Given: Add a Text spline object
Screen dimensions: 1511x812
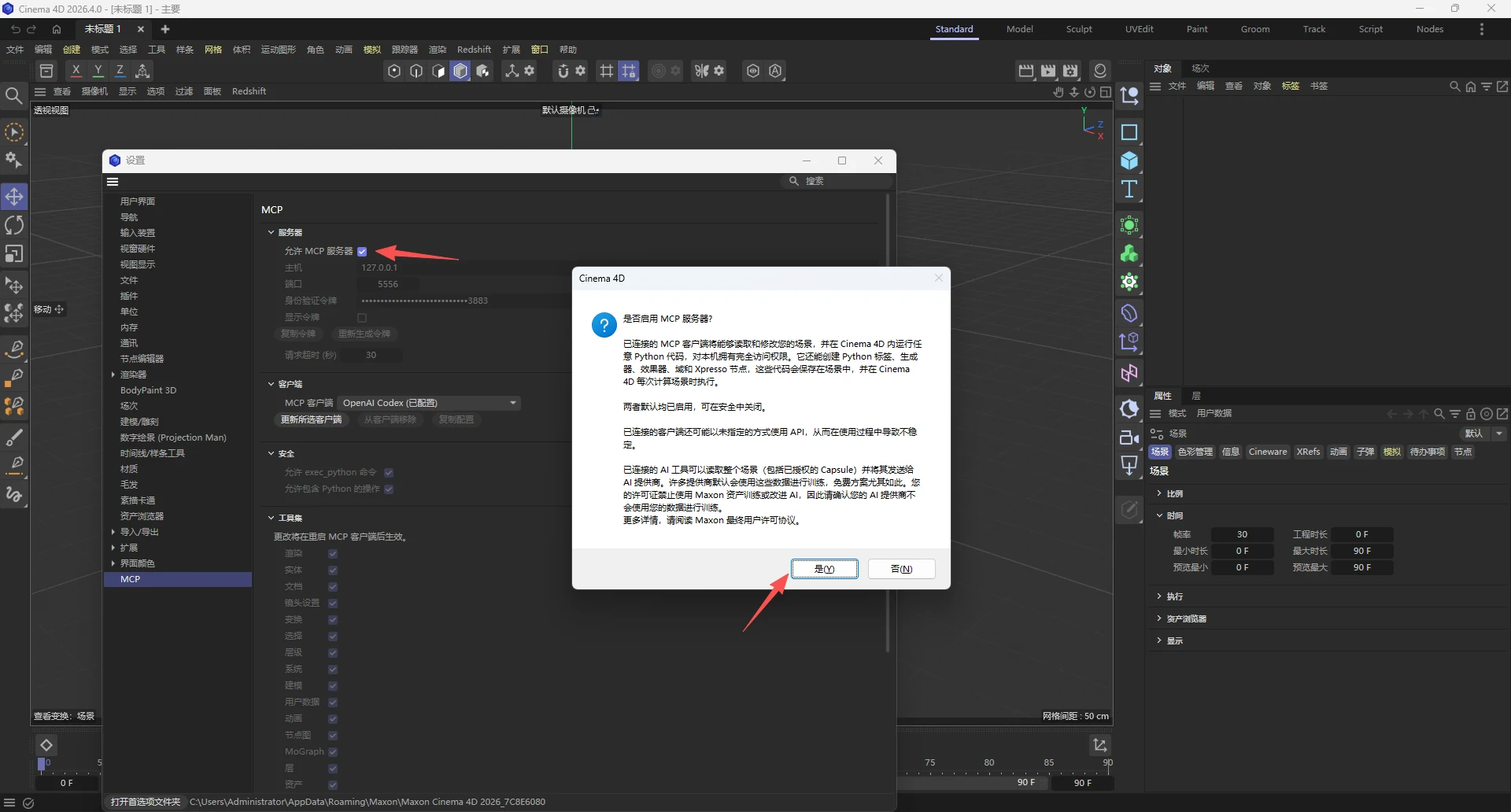Looking at the screenshot, I should [1129, 189].
